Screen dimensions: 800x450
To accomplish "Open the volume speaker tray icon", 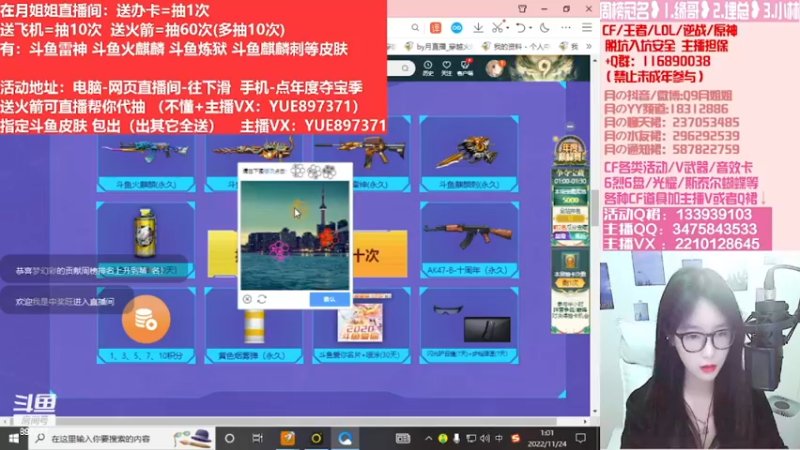I will tap(485, 438).
